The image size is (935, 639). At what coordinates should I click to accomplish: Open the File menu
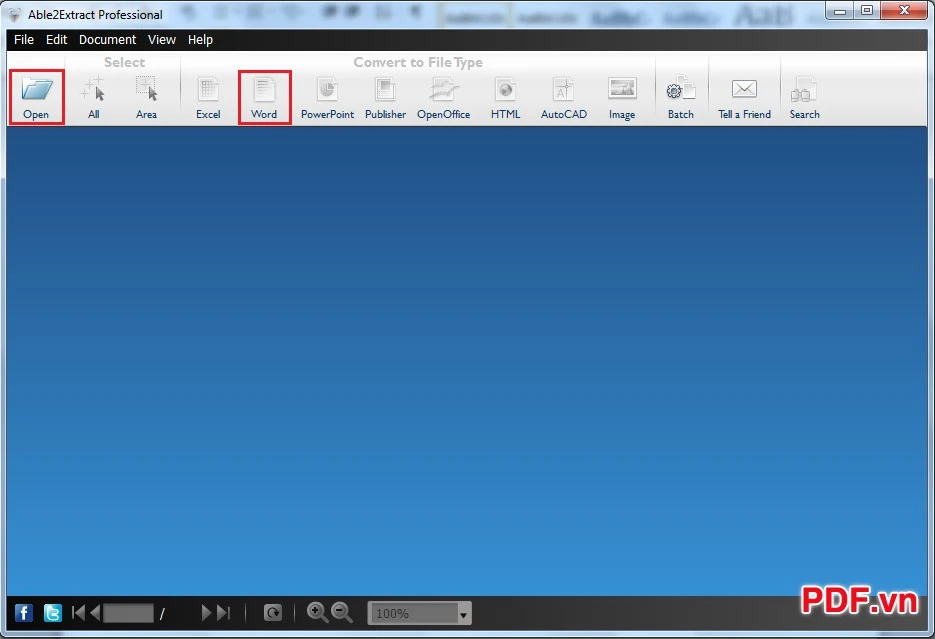pos(24,39)
